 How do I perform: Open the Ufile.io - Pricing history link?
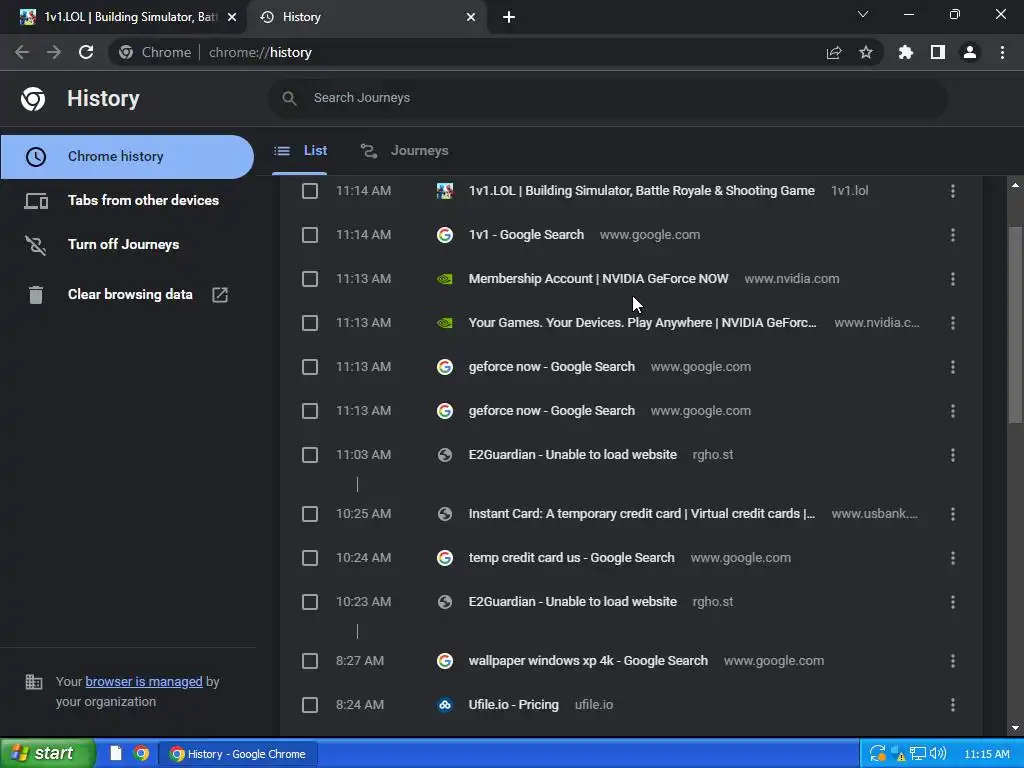click(513, 705)
